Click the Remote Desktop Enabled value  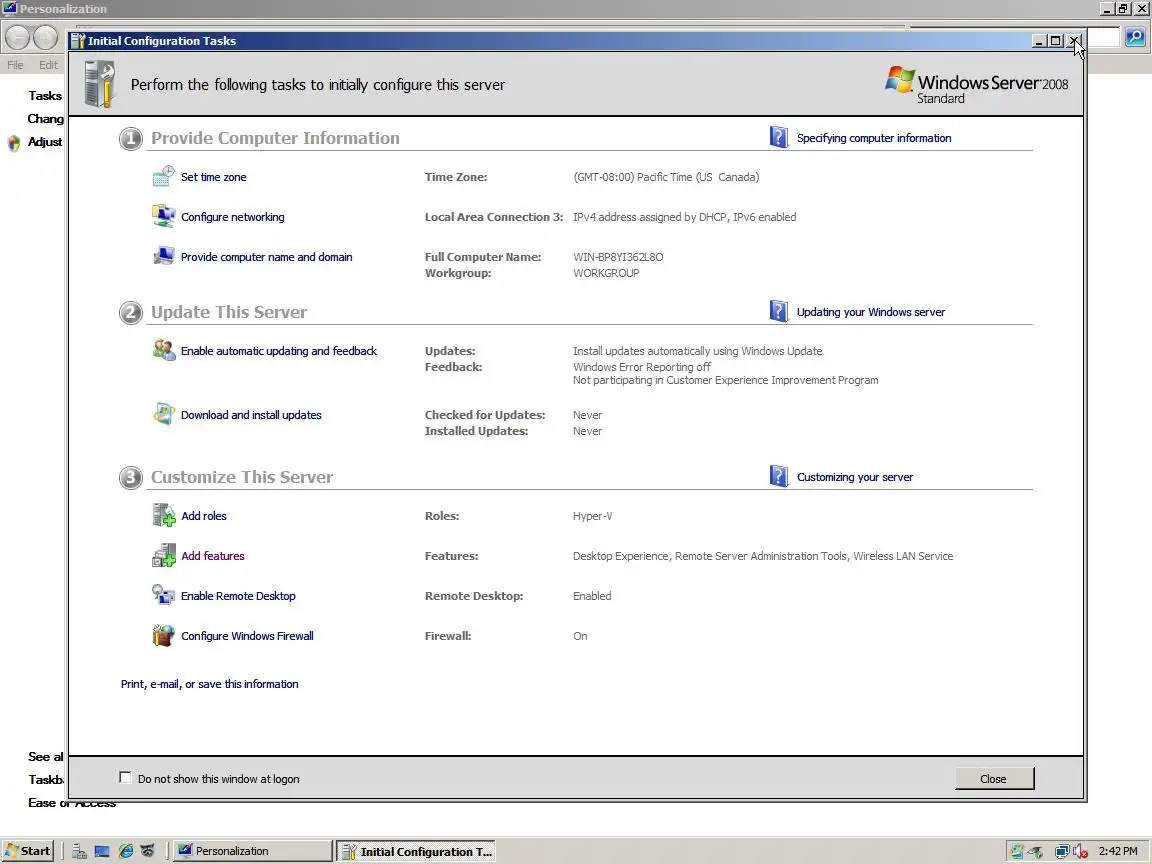tap(592, 596)
